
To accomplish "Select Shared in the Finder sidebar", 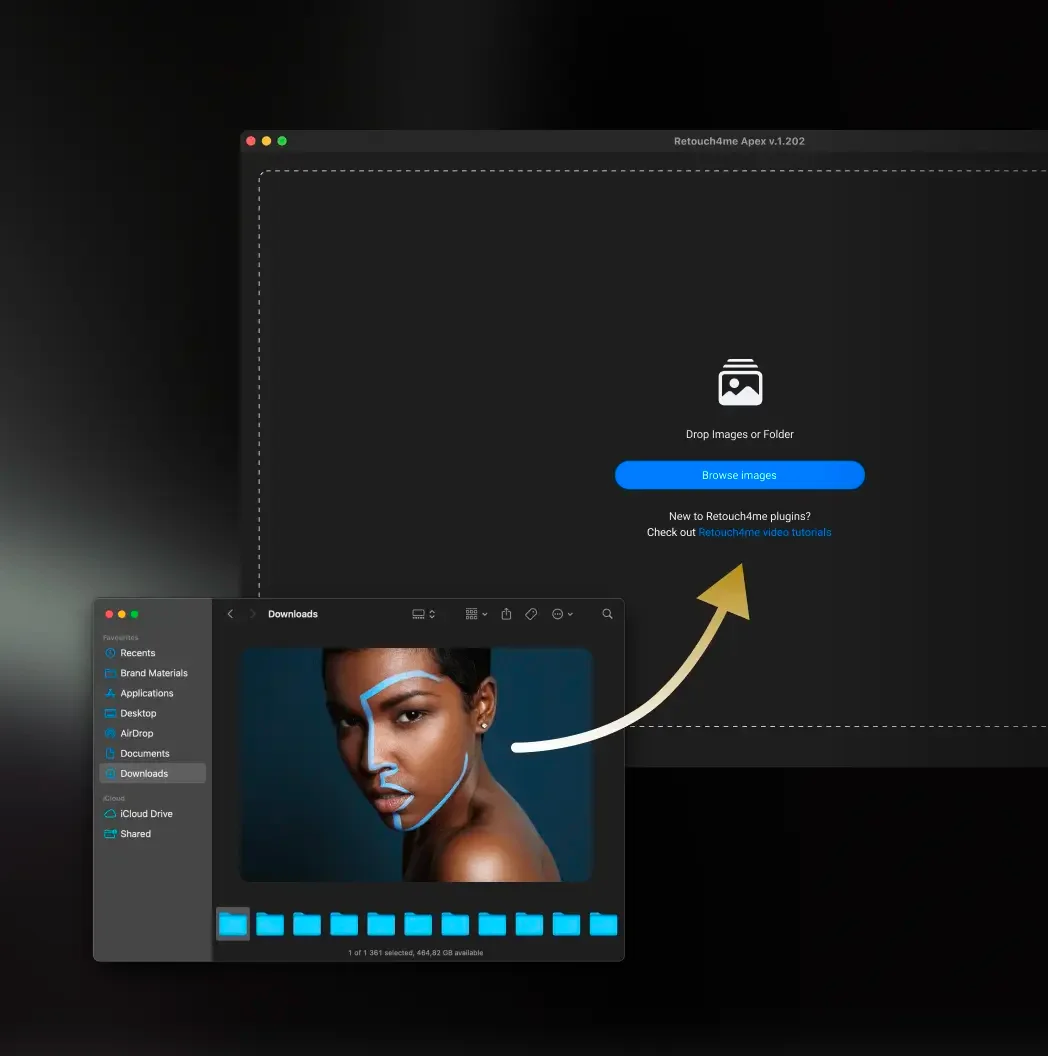I will tap(153, 834).
